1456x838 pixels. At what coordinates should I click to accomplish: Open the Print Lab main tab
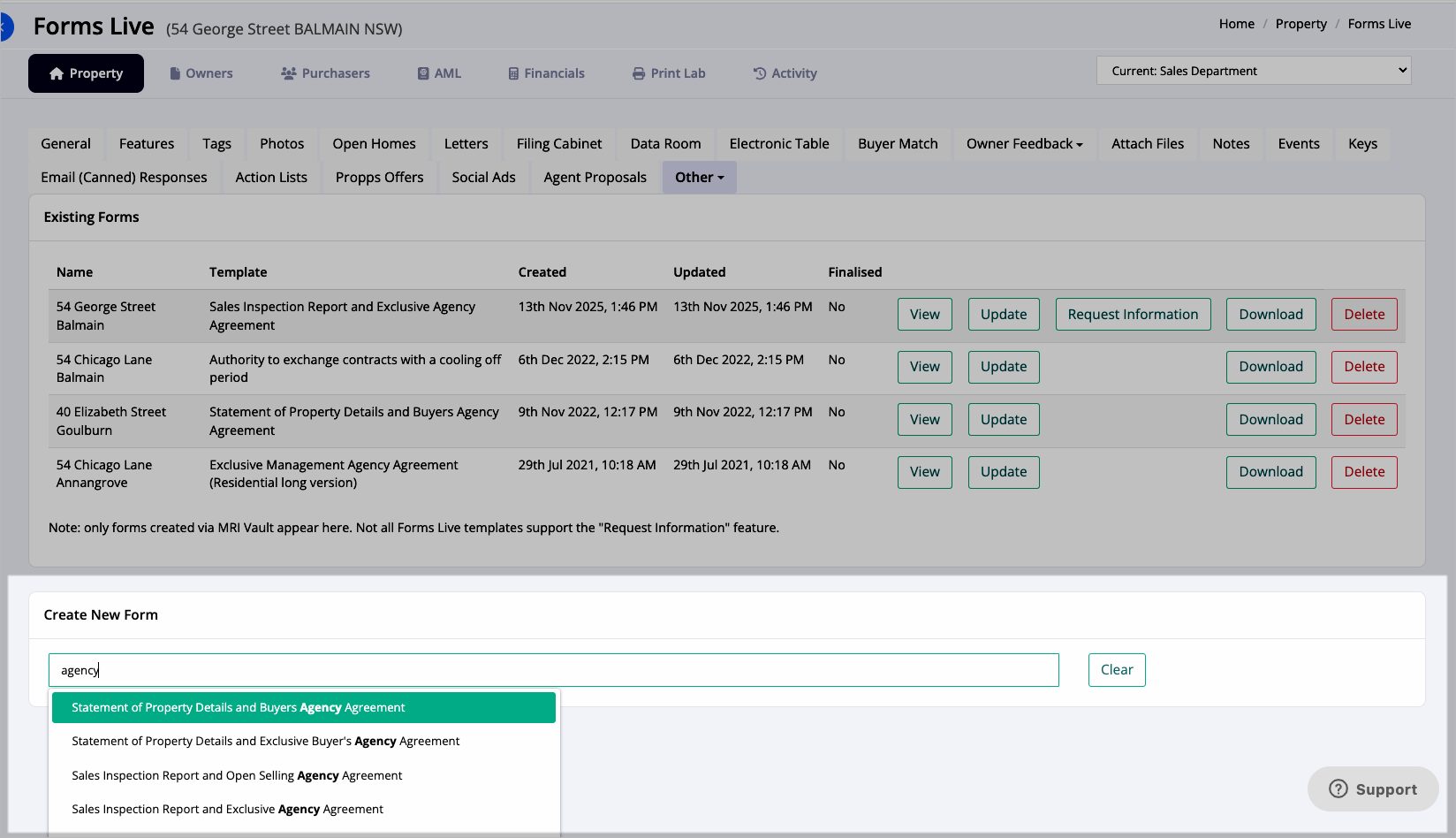669,73
